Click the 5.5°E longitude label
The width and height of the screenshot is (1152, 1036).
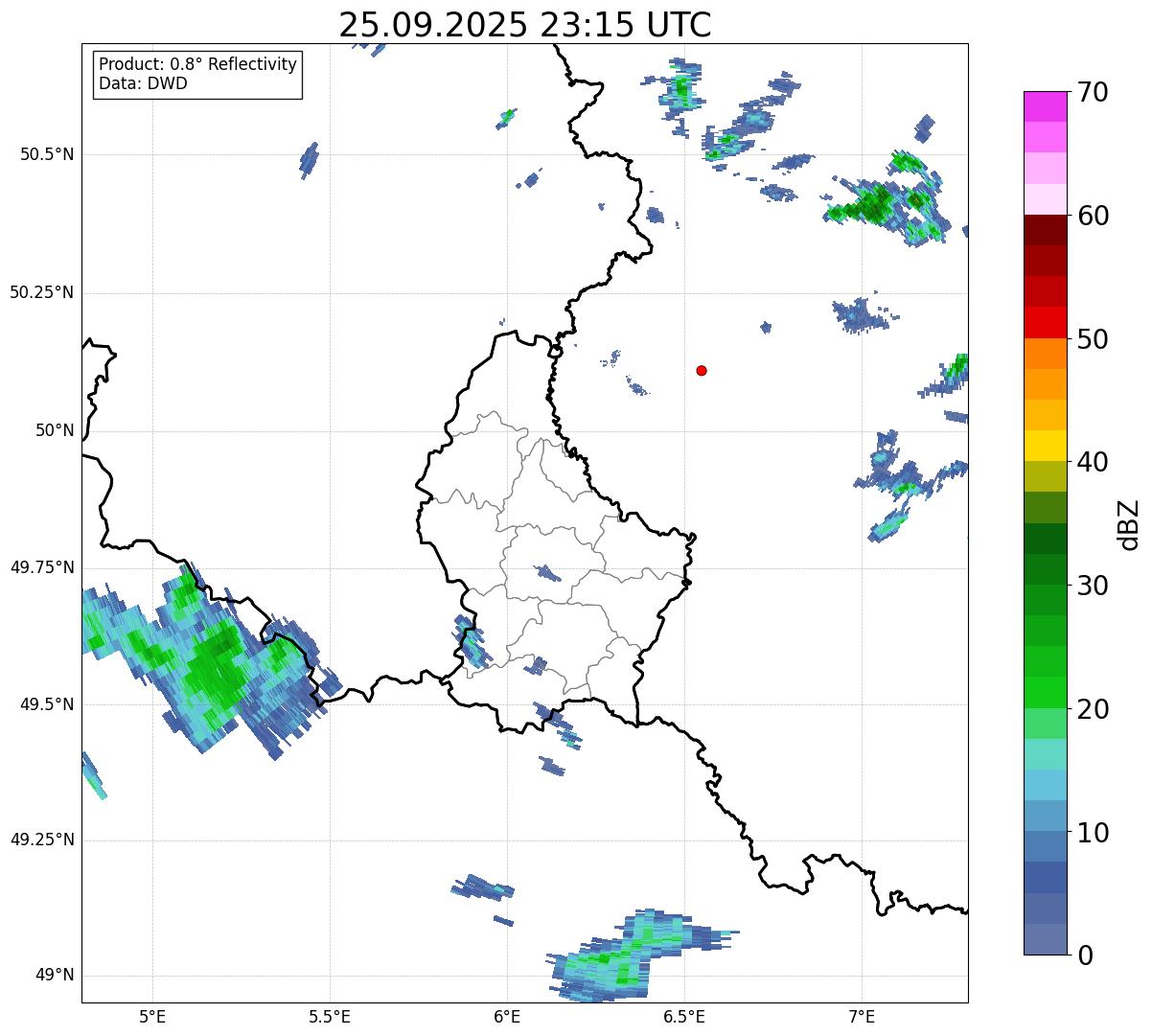pyautogui.click(x=330, y=1016)
